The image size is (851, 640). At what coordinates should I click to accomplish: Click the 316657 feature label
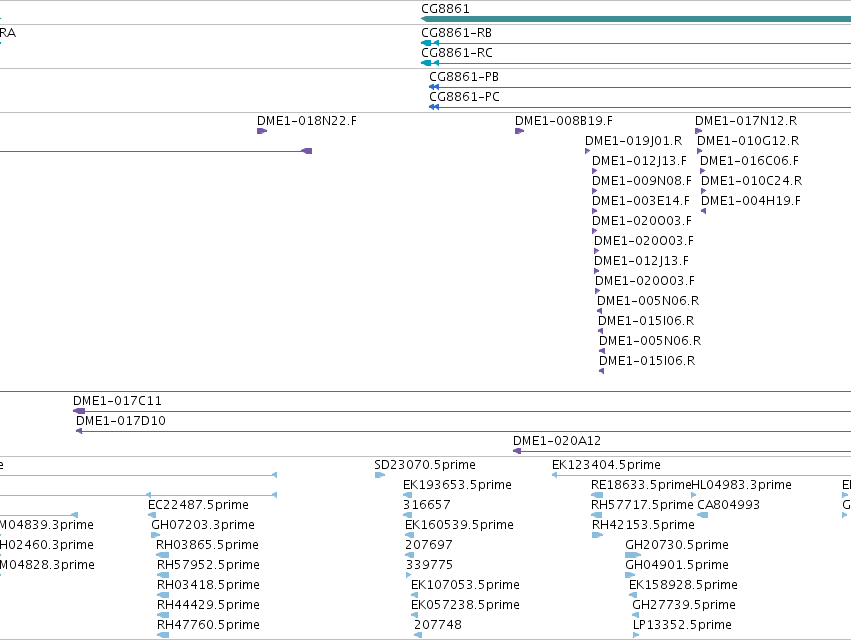[x=427, y=505]
